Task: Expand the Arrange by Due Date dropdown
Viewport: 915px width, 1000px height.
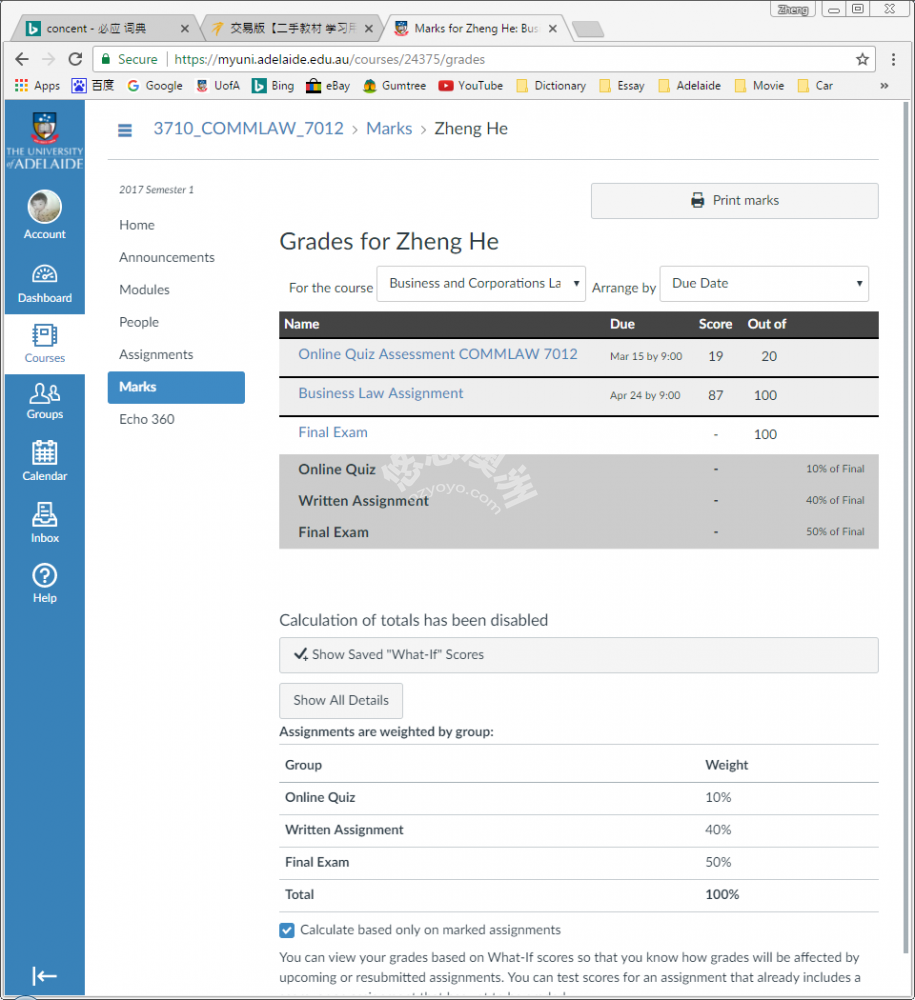Action: [x=764, y=284]
